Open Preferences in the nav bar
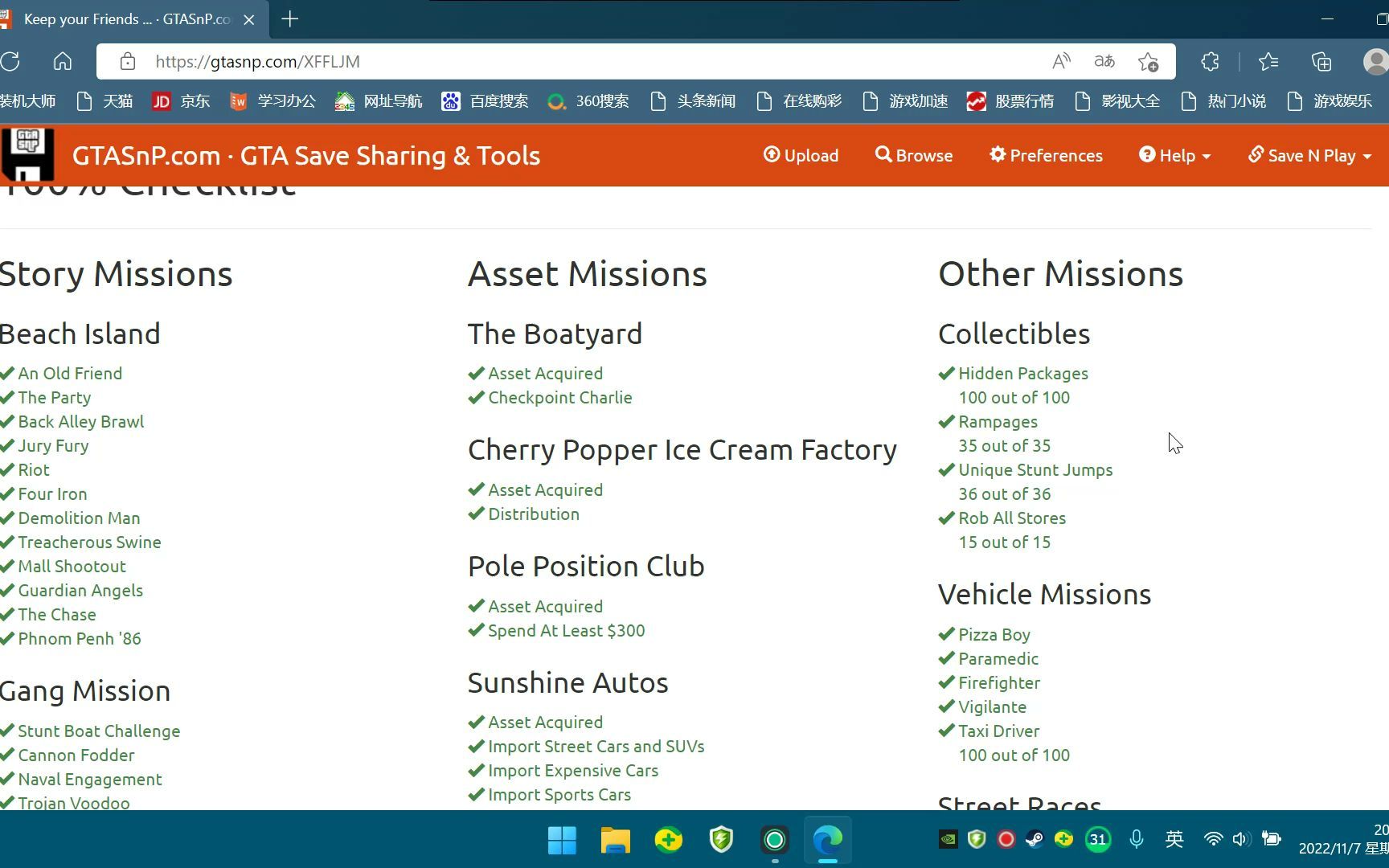The image size is (1389, 868). click(1046, 155)
